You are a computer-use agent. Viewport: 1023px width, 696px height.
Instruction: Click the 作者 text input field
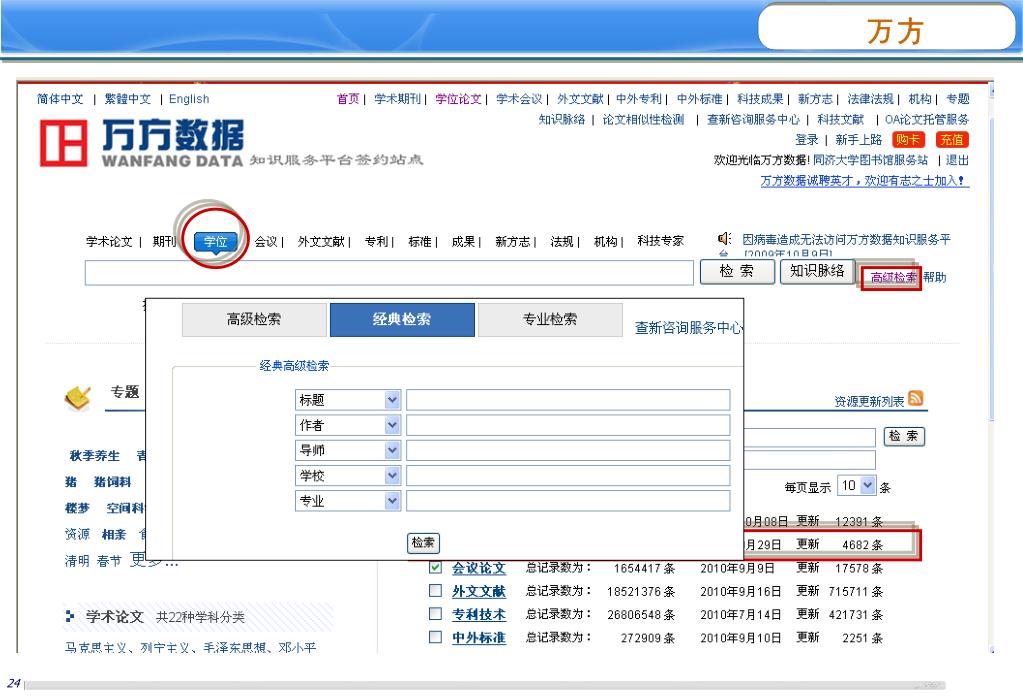(x=568, y=425)
